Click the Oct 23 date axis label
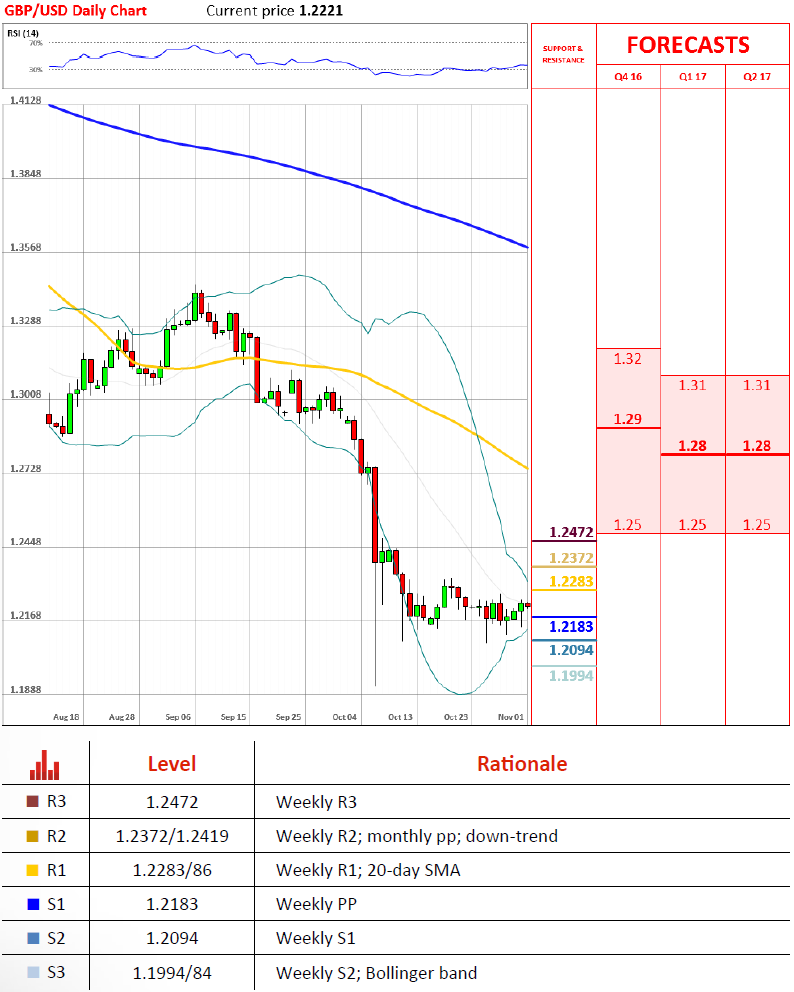The image size is (794, 992). 456,717
